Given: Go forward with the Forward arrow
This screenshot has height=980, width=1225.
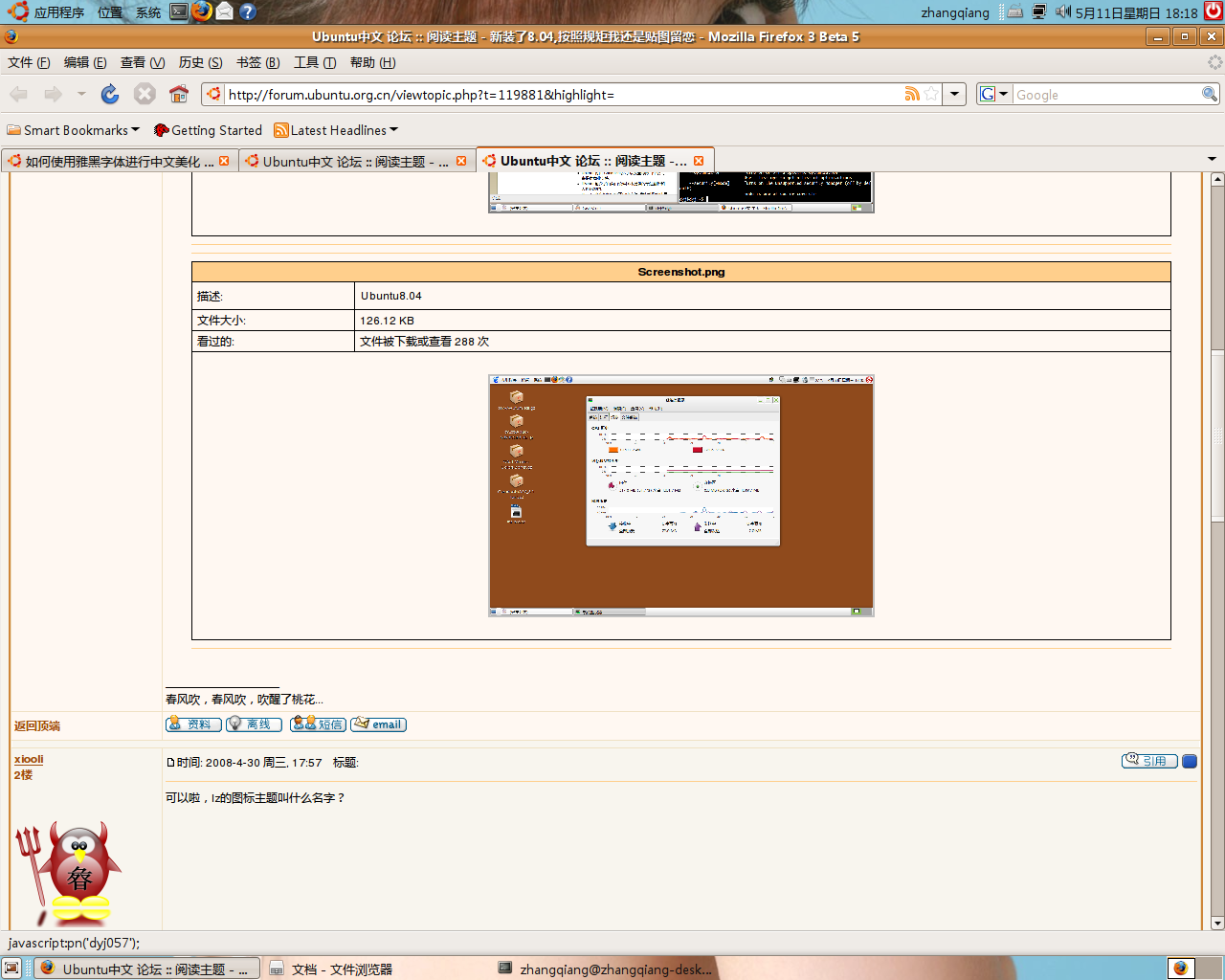Looking at the screenshot, I should [x=53, y=94].
